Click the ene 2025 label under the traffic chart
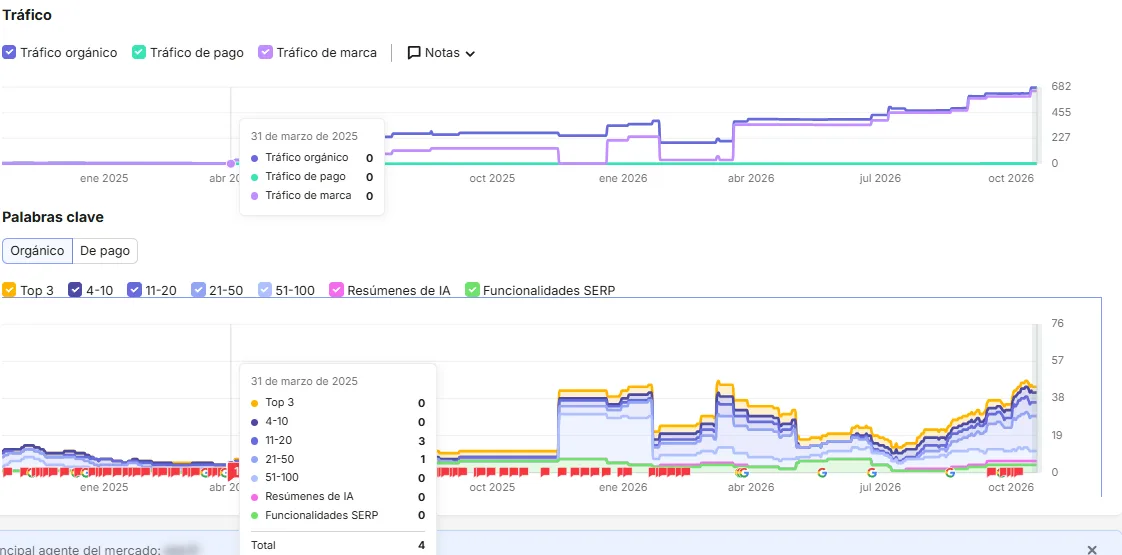The height and width of the screenshot is (555, 1122). [x=104, y=178]
